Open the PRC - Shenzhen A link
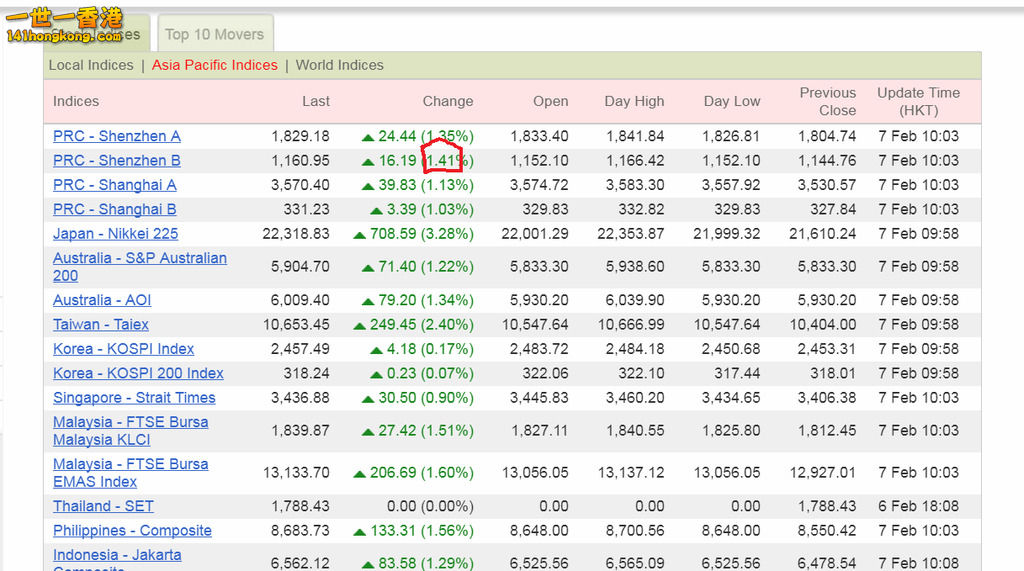The width and height of the screenshot is (1024, 571). pos(117,136)
